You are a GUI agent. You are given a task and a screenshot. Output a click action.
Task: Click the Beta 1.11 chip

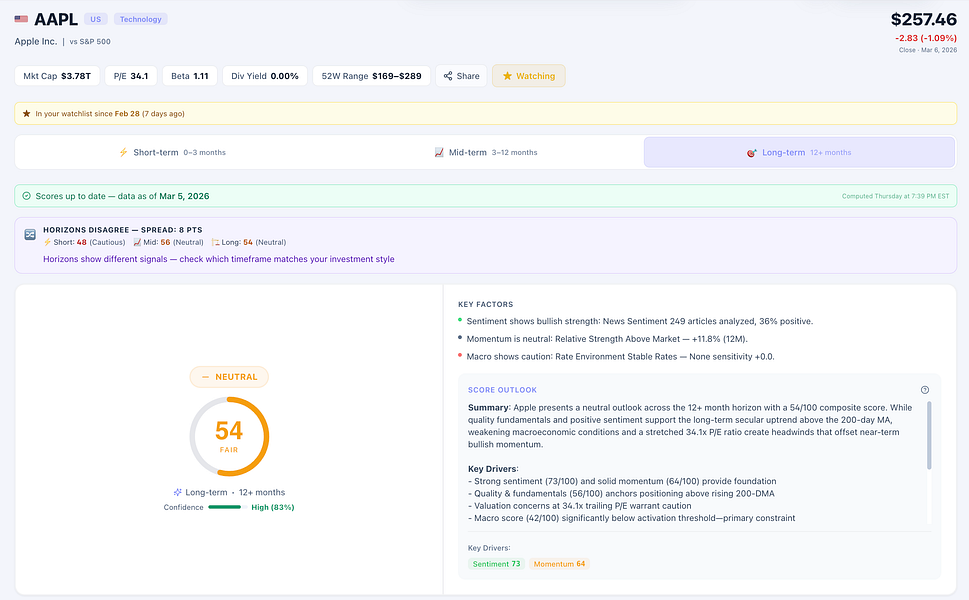pyautogui.click(x=190, y=76)
